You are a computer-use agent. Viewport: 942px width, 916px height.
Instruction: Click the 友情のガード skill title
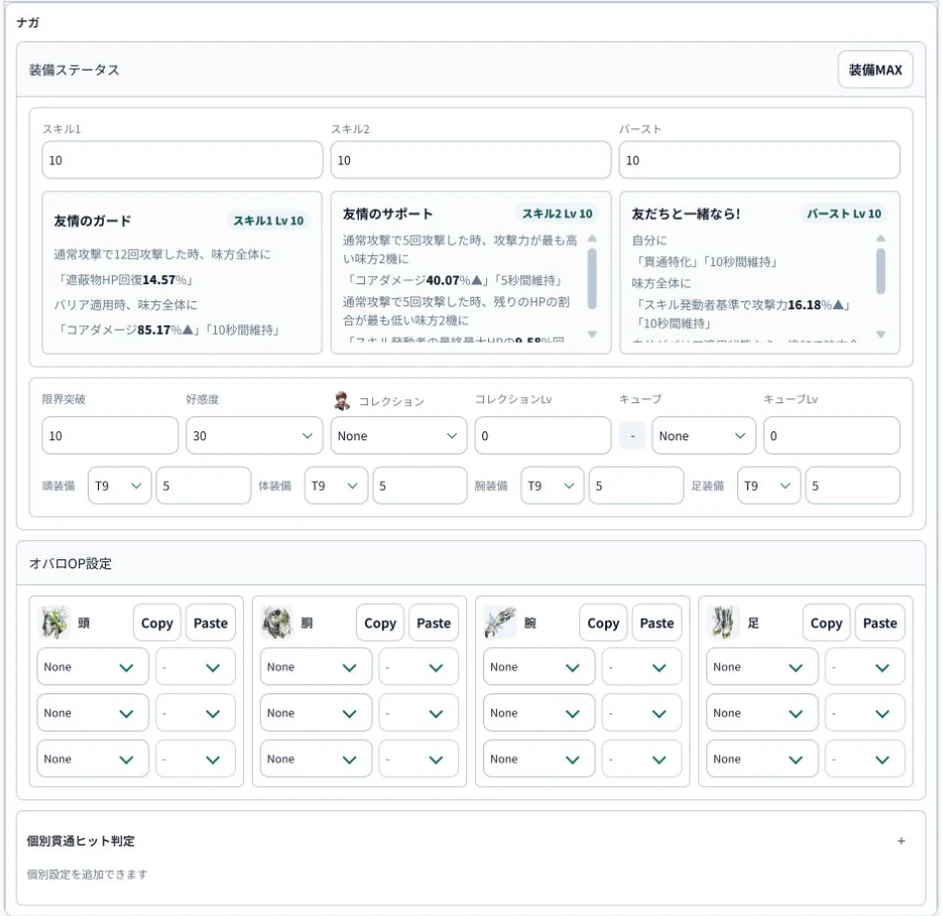point(93,221)
